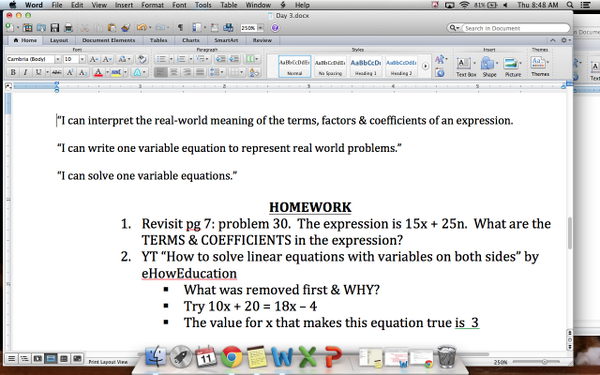Open the template gallery icon

27,28
